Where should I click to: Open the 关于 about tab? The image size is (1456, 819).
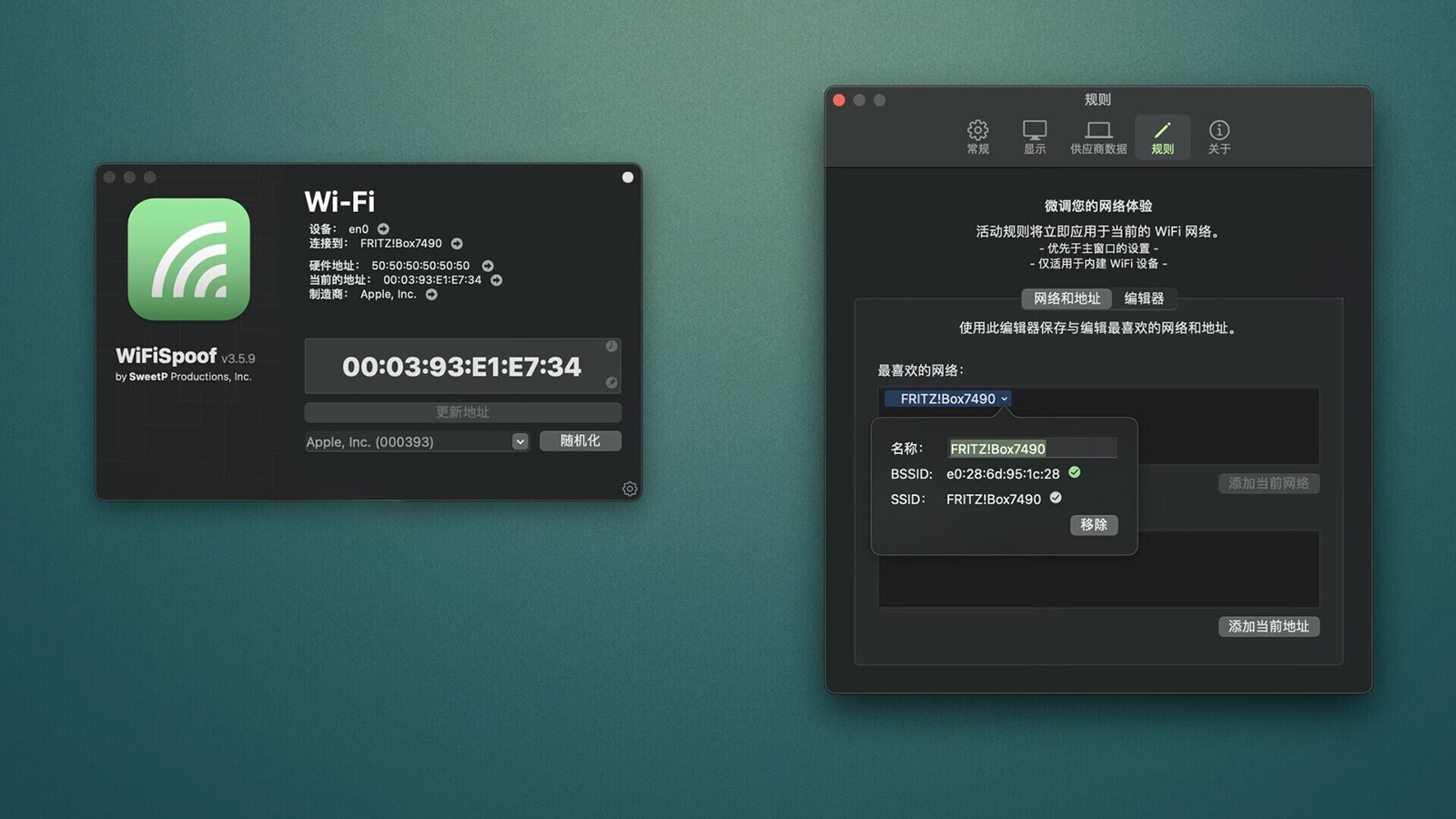pyautogui.click(x=1219, y=137)
